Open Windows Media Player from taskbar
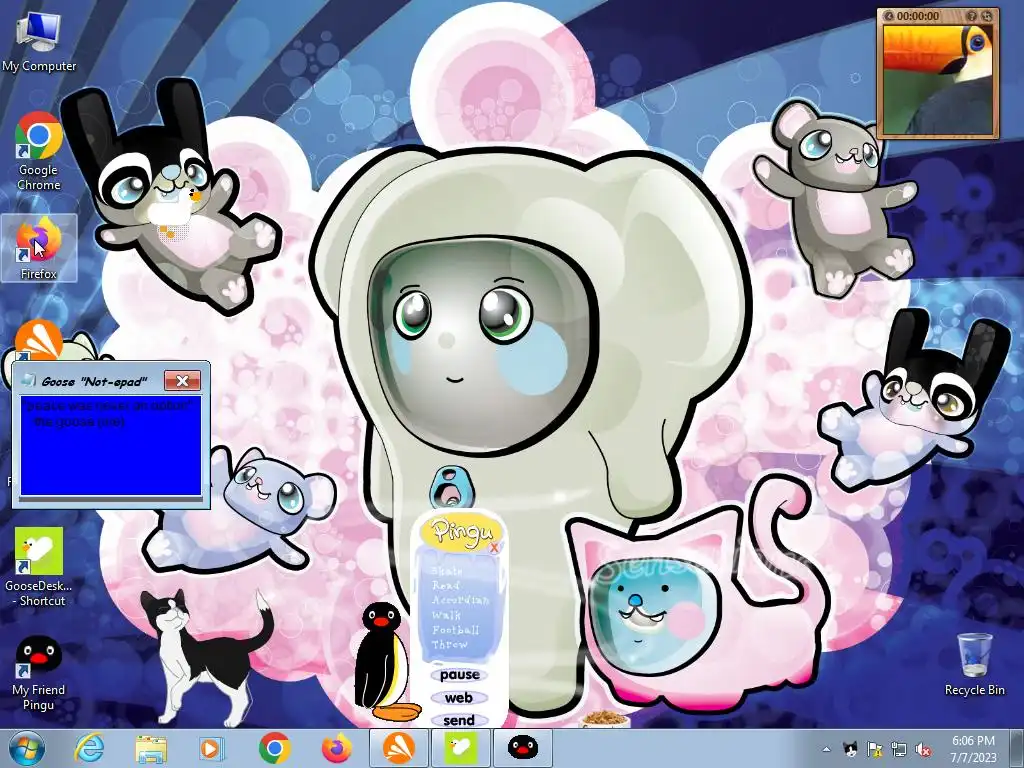The height and width of the screenshot is (768, 1024). click(x=211, y=748)
